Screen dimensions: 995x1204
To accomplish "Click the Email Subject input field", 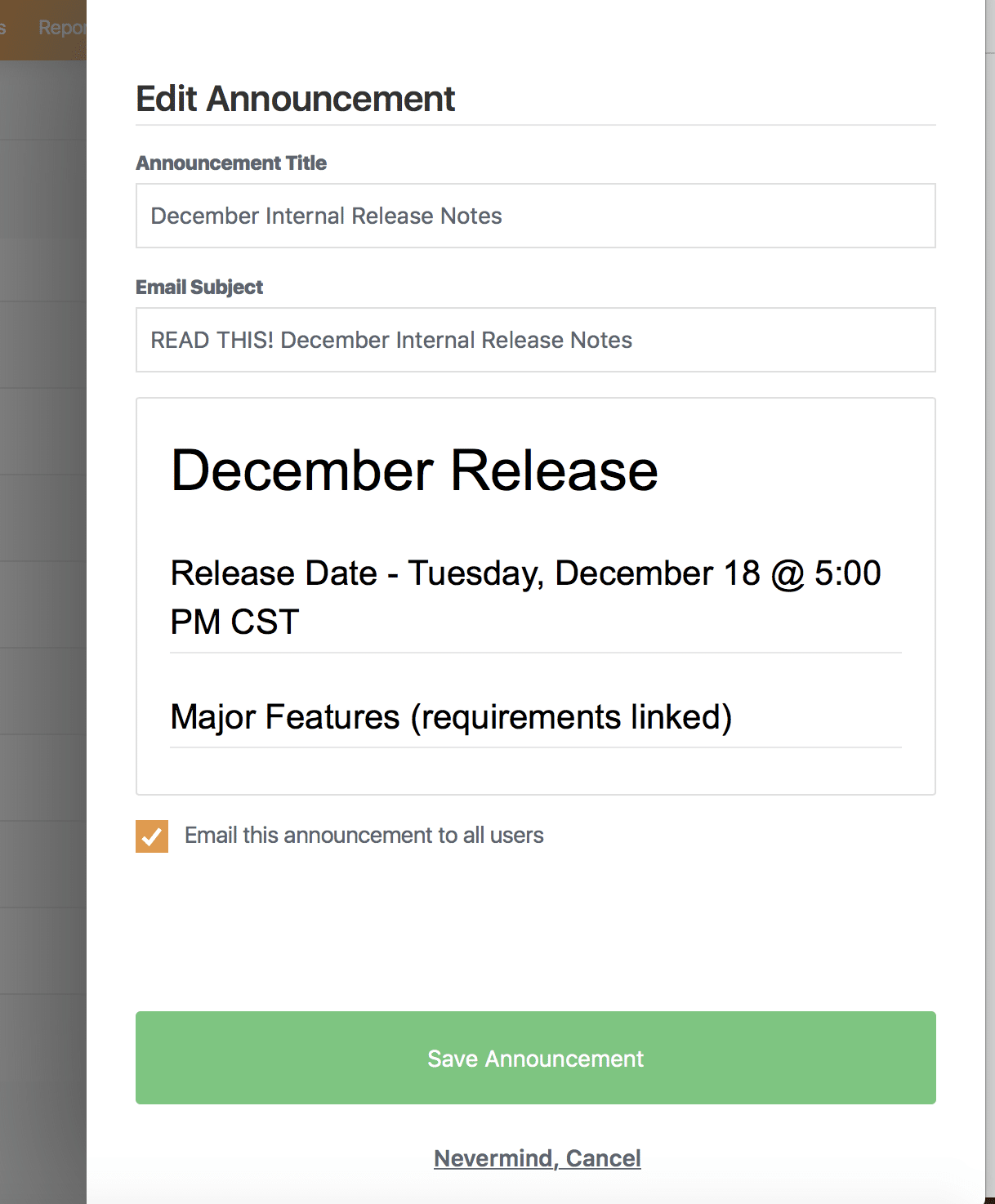I will 535,340.
